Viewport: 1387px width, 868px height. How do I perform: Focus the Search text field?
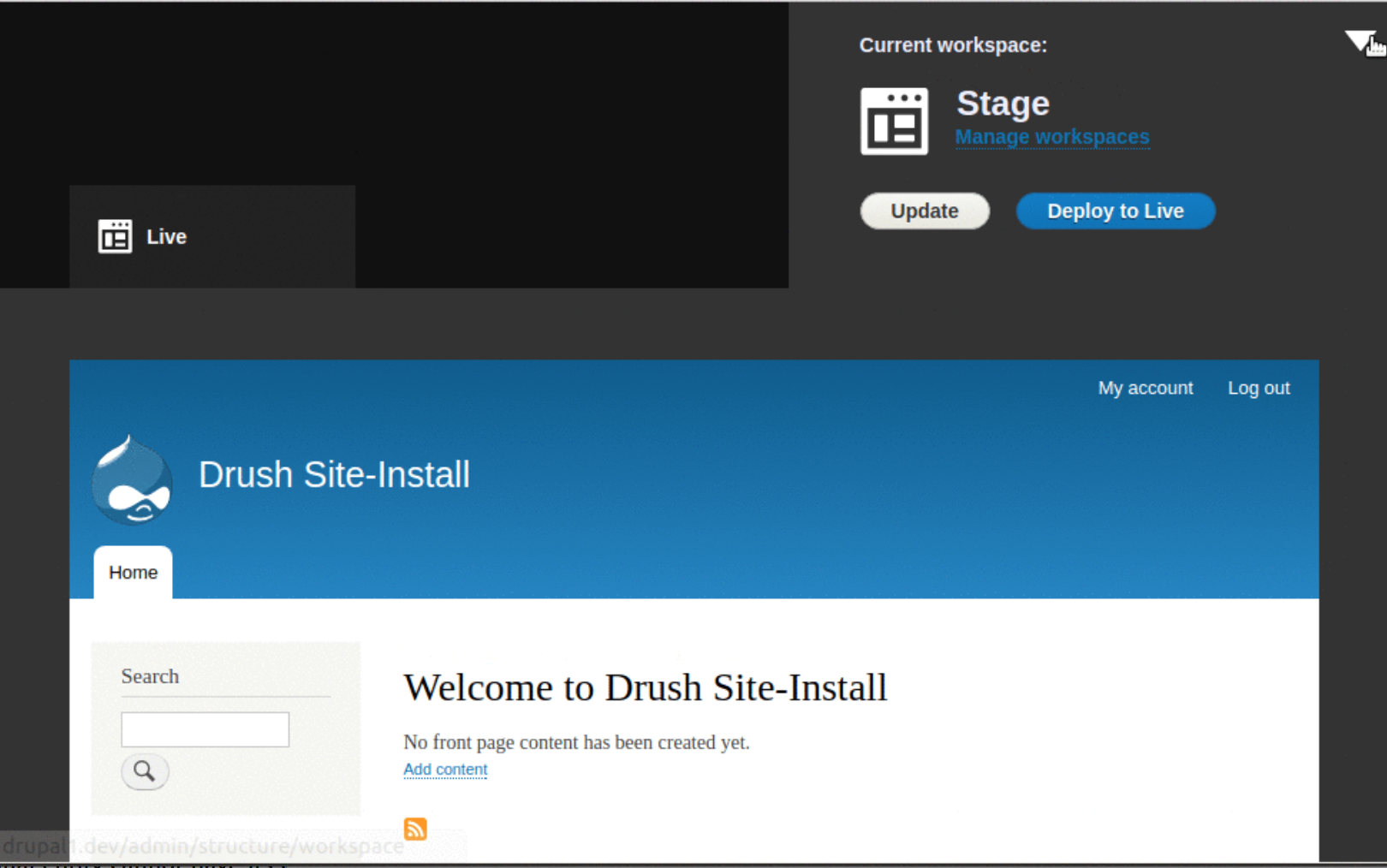205,729
